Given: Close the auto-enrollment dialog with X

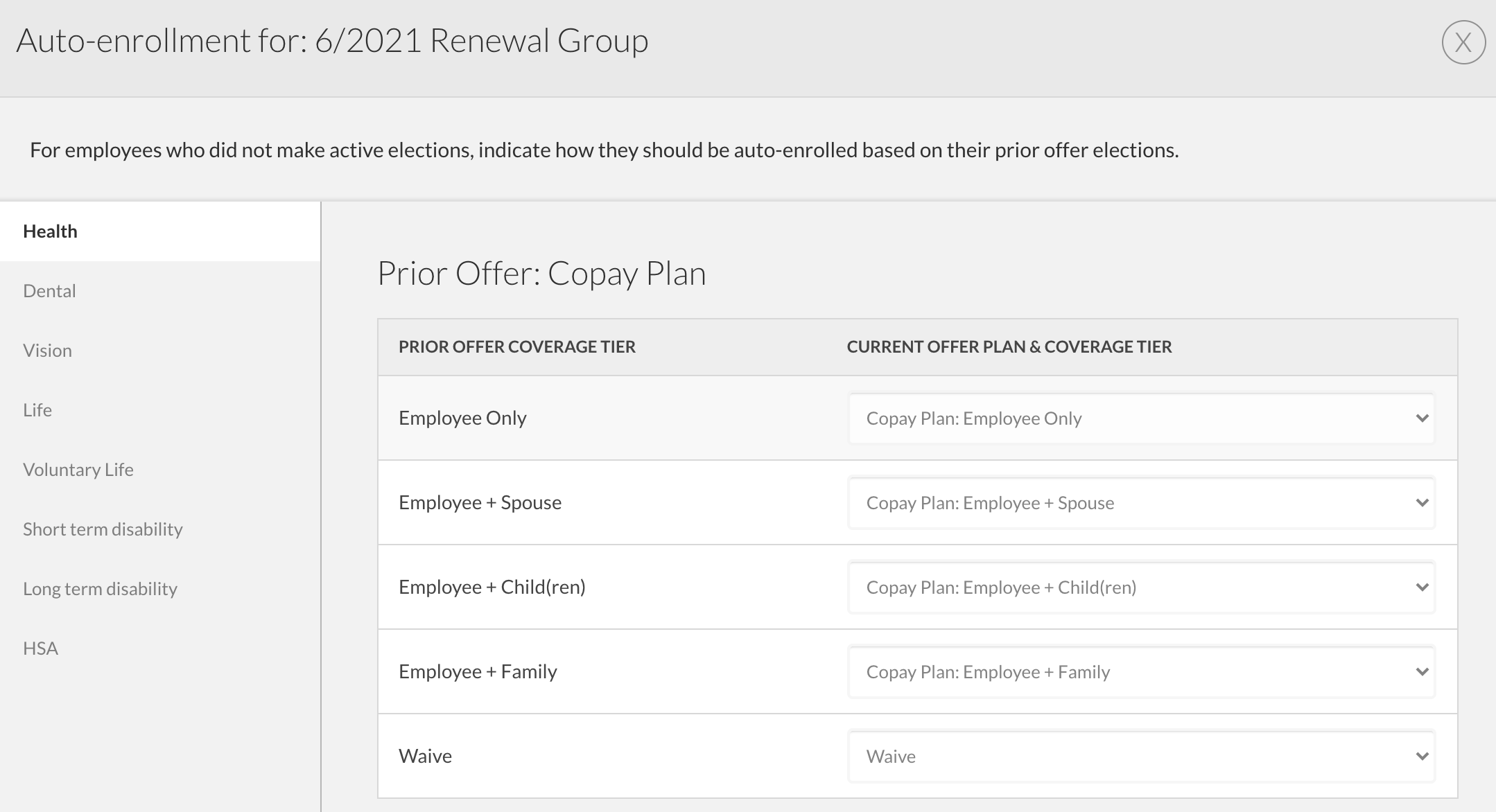Looking at the screenshot, I should pos(1463,42).
